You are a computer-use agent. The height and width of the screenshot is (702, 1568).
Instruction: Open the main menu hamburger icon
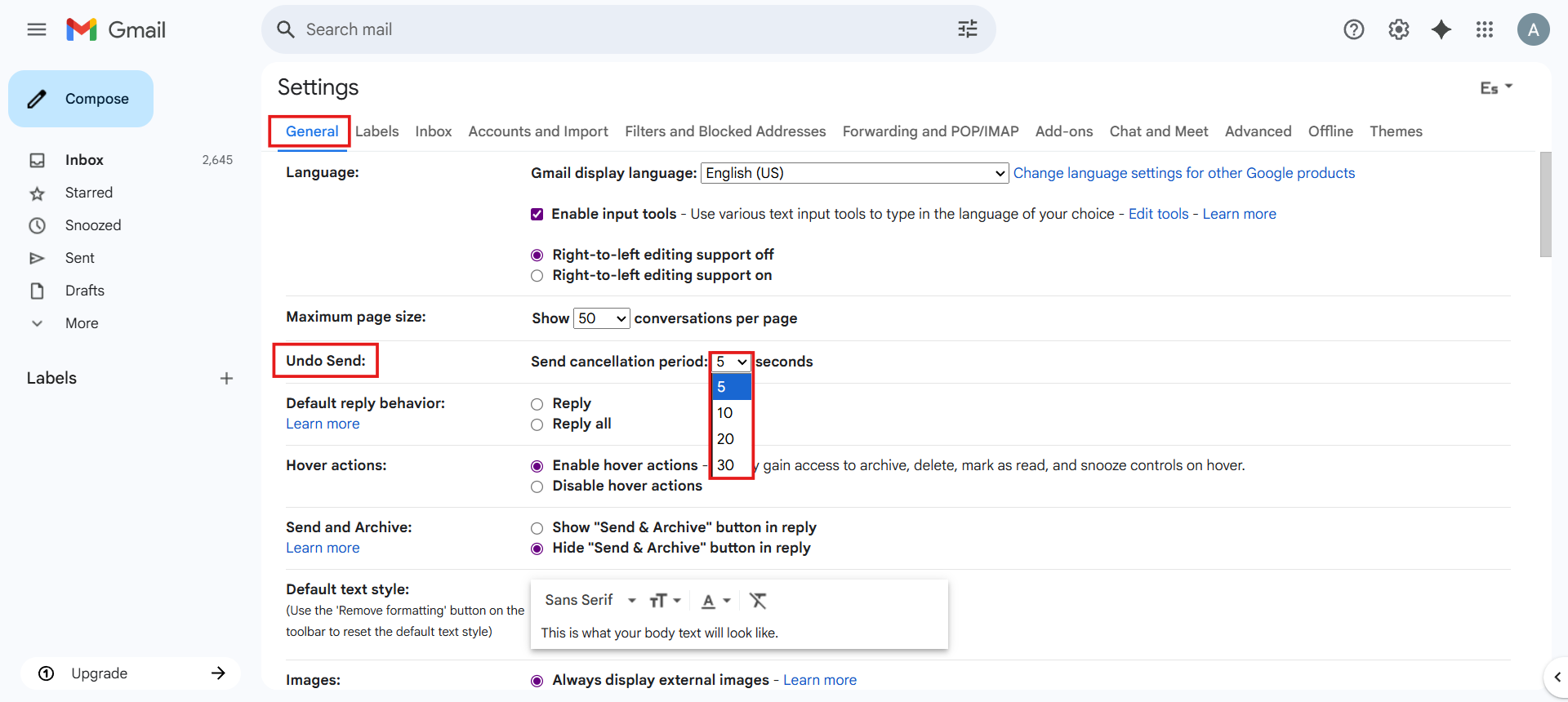[37, 30]
